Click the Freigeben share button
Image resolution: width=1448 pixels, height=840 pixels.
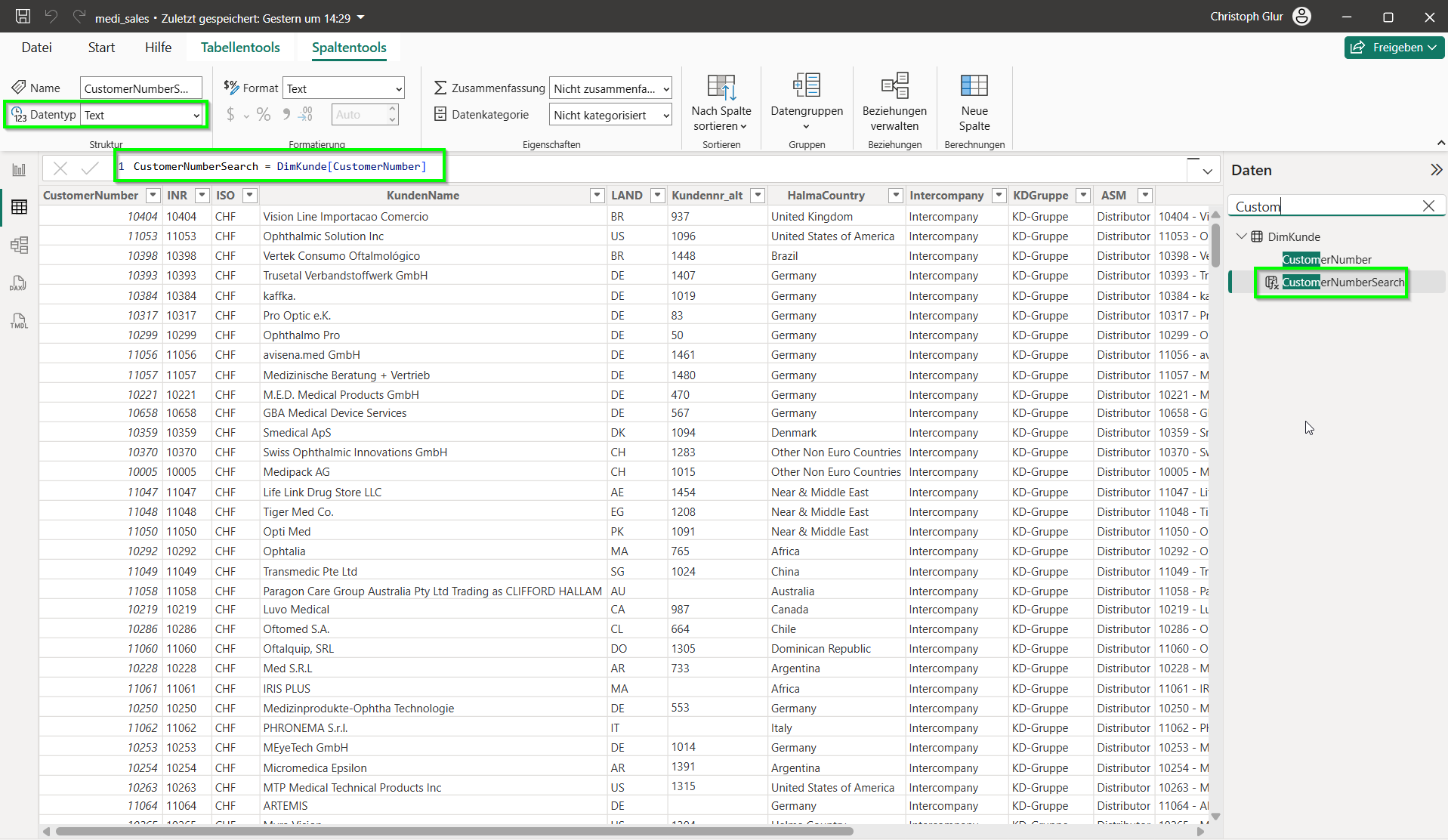coord(1394,48)
